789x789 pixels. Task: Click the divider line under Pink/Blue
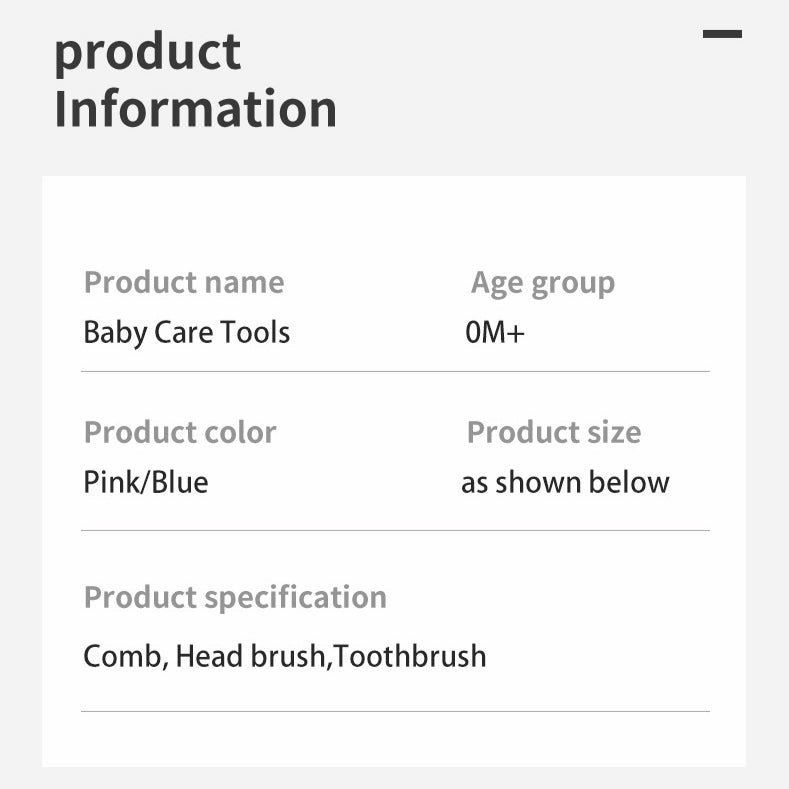(x=395, y=530)
